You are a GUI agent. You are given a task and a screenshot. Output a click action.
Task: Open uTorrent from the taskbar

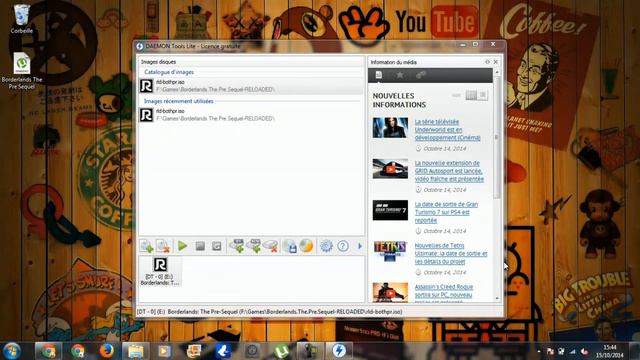[281, 351]
